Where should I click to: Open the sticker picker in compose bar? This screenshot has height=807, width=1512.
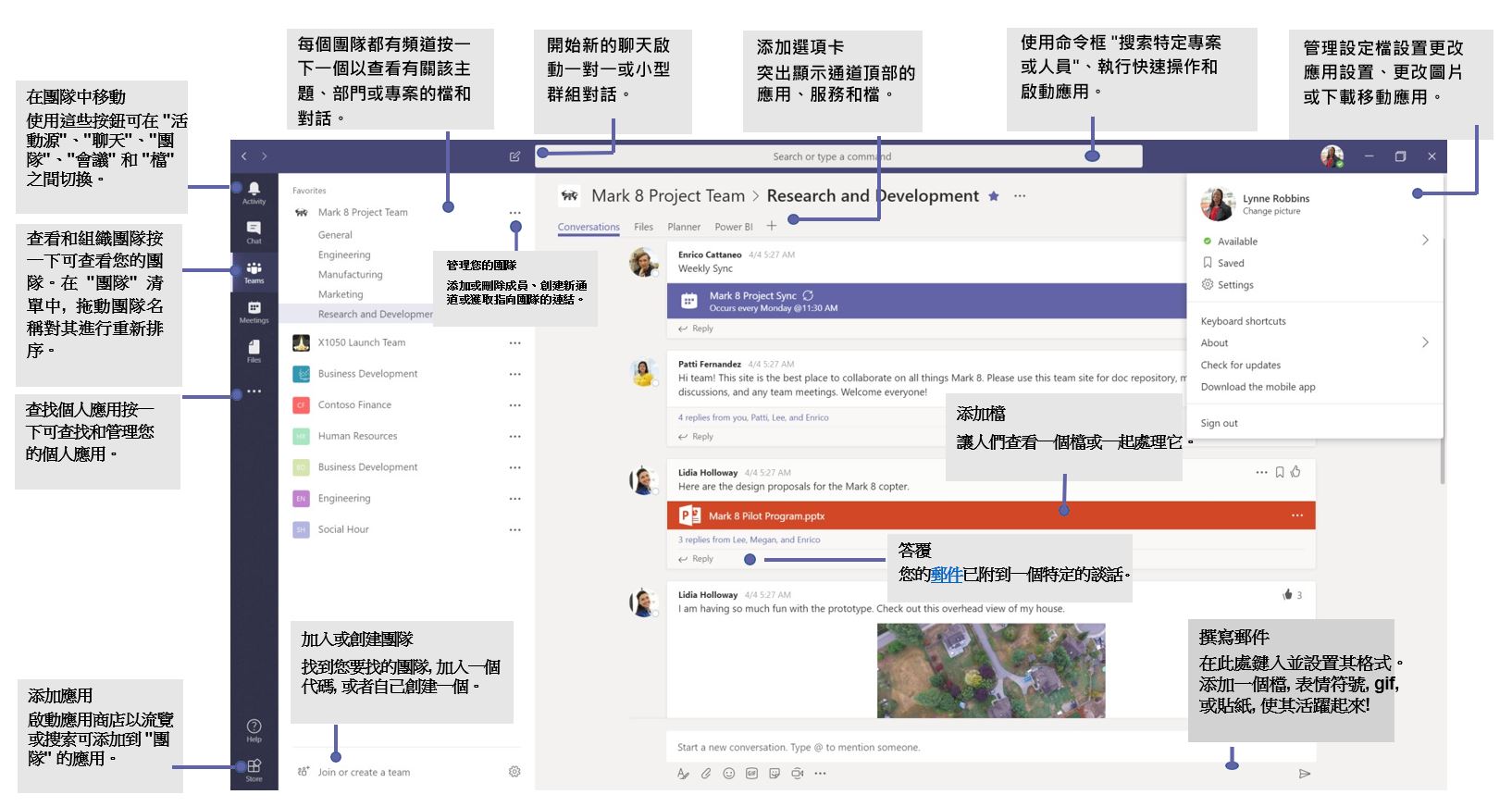(775, 774)
